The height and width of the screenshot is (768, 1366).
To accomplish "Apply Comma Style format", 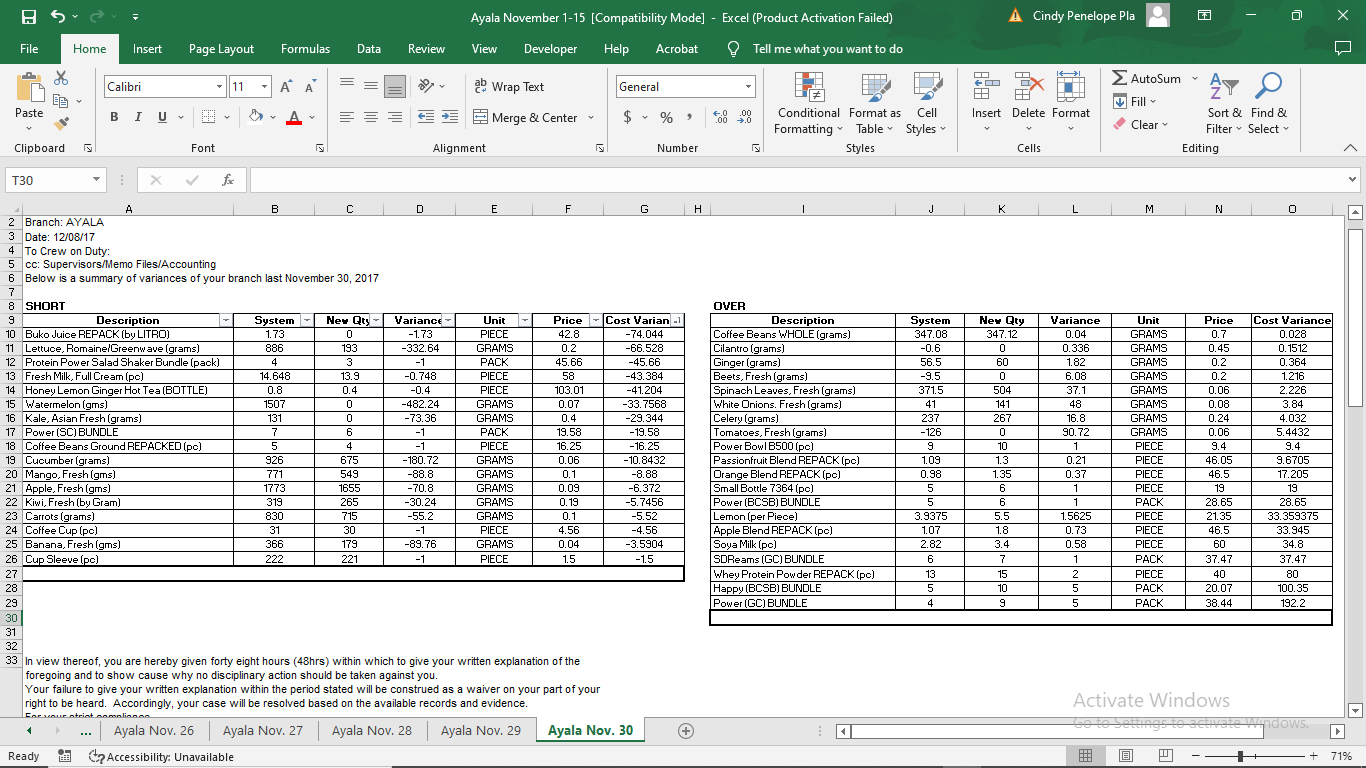I will tap(690, 117).
